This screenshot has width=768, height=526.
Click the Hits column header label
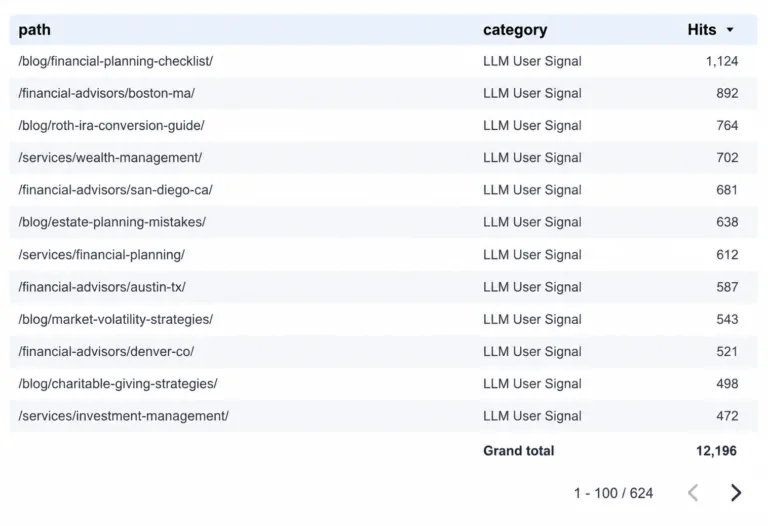(701, 30)
